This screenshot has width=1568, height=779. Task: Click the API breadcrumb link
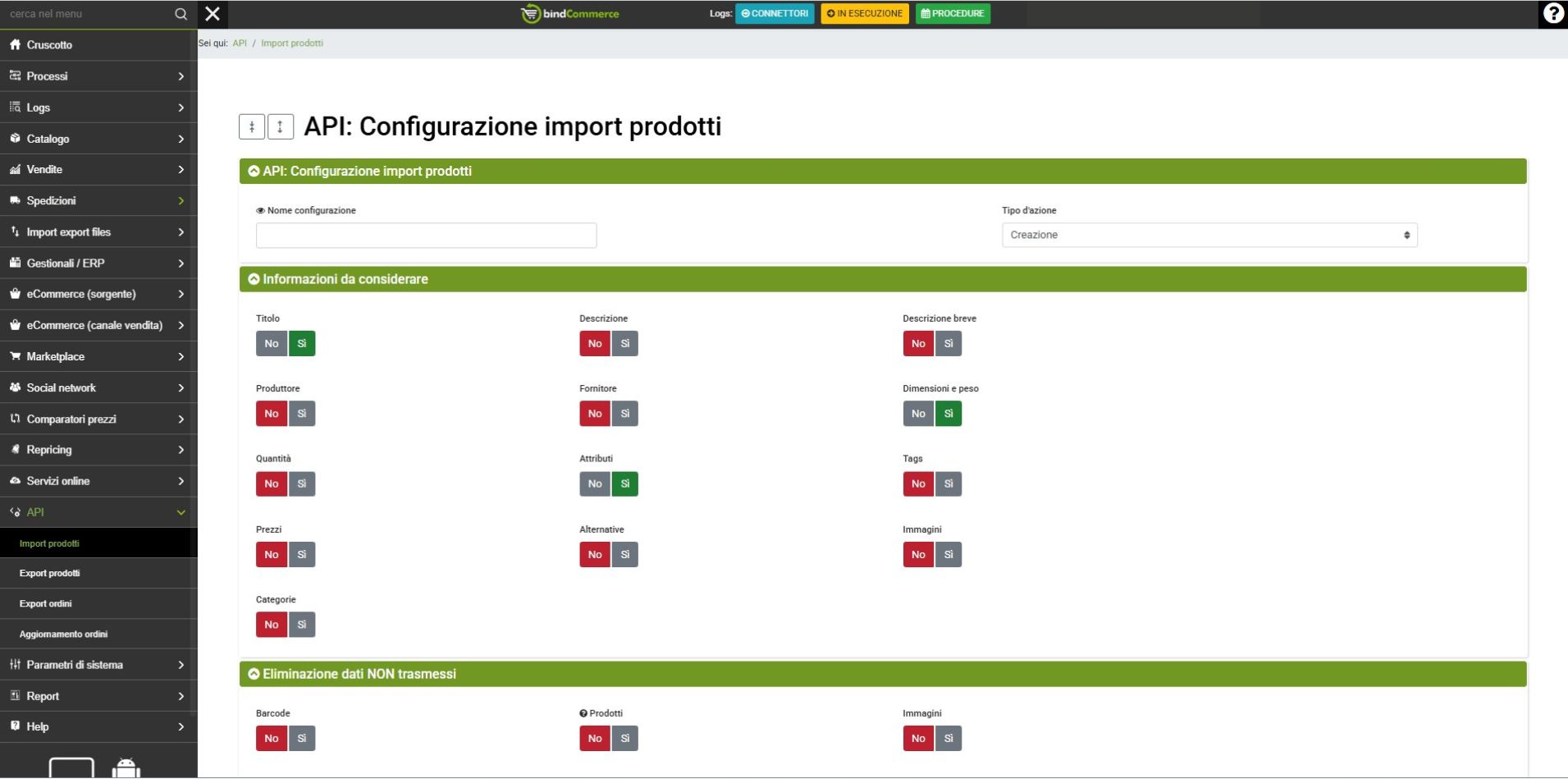[240, 44]
